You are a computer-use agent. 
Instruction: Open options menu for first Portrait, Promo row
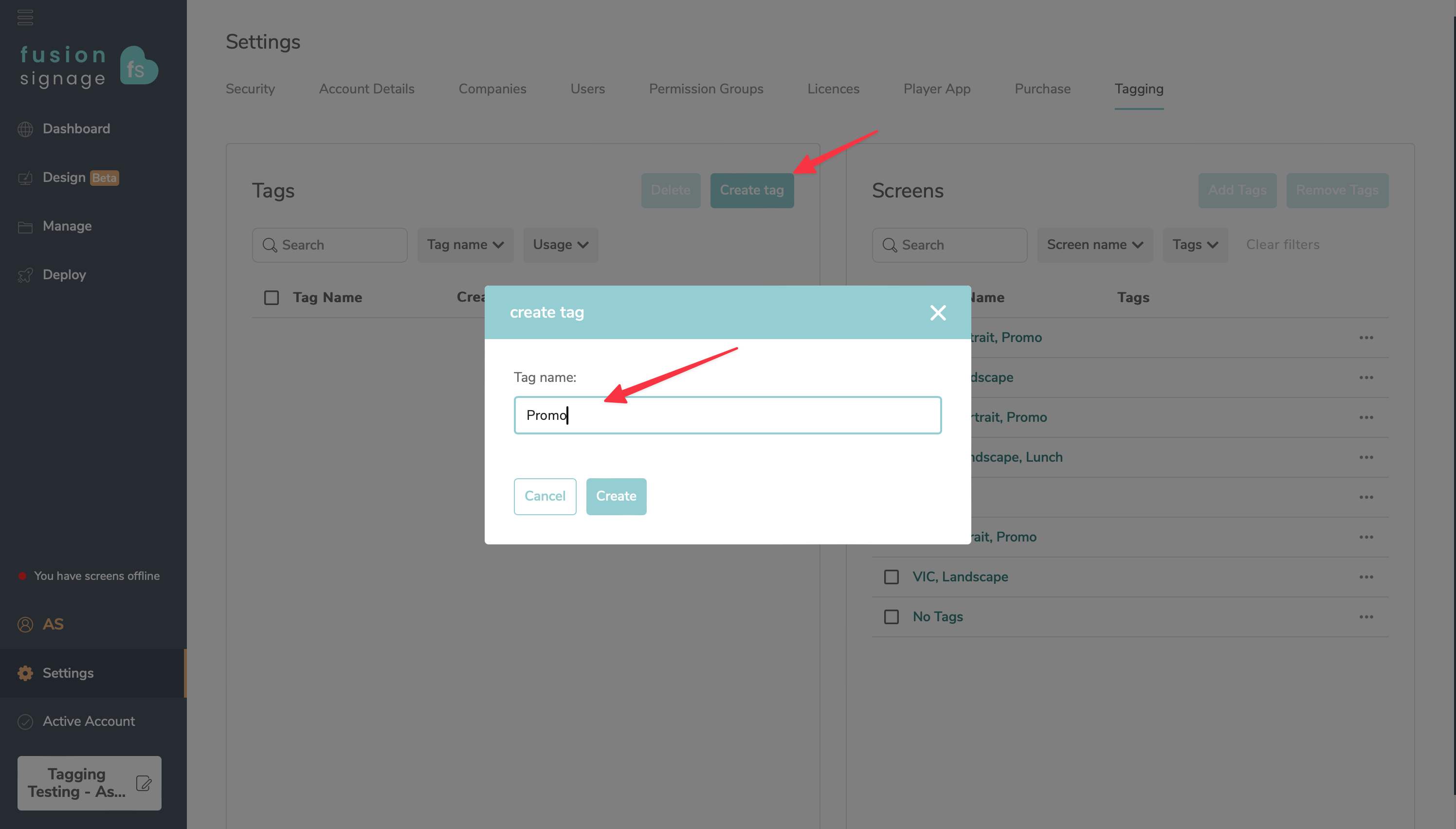1366,338
